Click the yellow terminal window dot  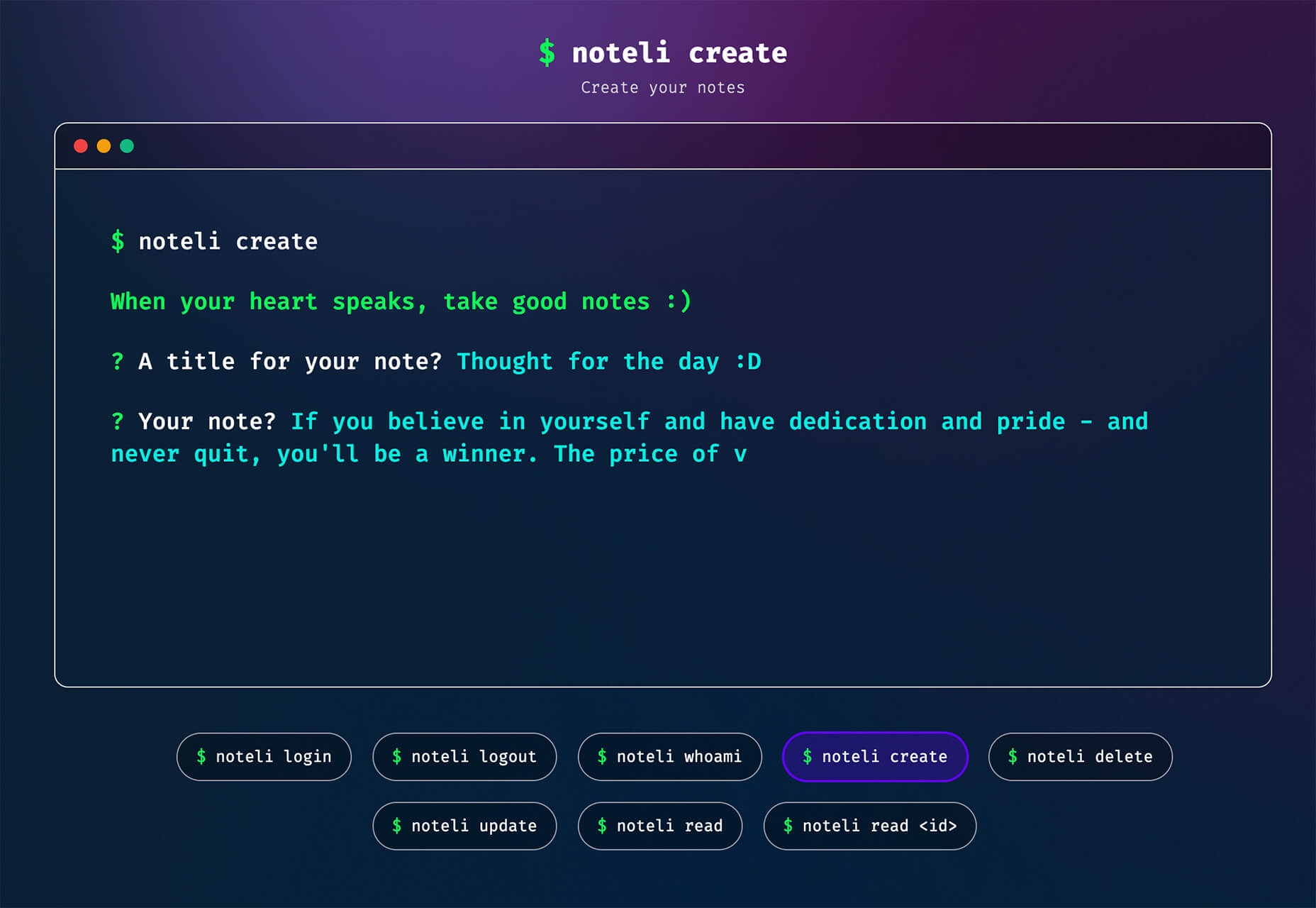click(x=104, y=146)
